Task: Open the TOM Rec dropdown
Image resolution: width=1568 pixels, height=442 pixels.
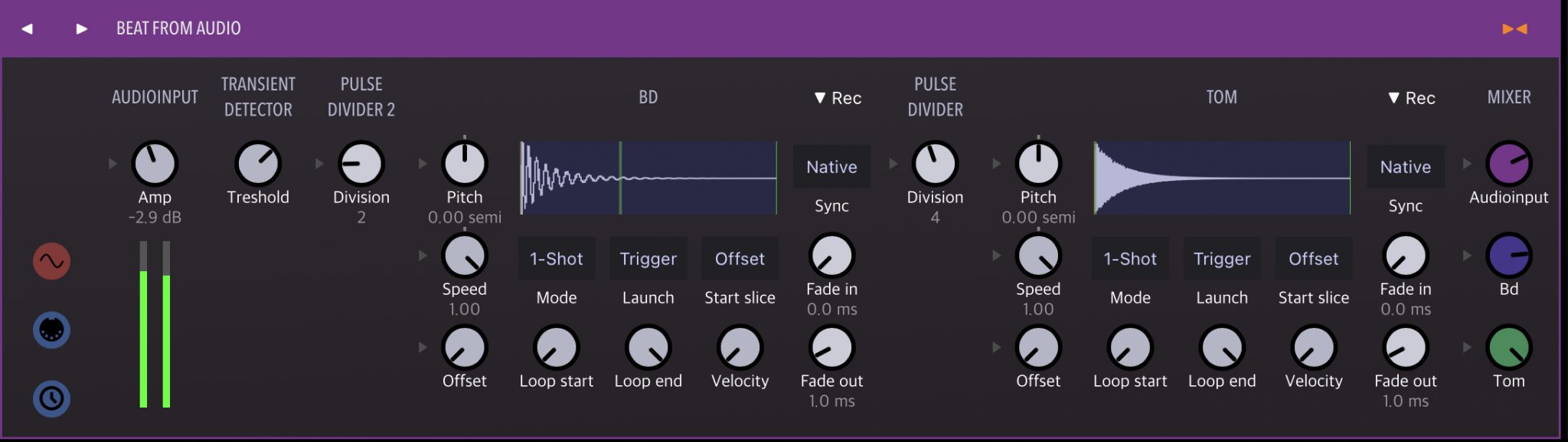Action: pyautogui.click(x=1411, y=98)
